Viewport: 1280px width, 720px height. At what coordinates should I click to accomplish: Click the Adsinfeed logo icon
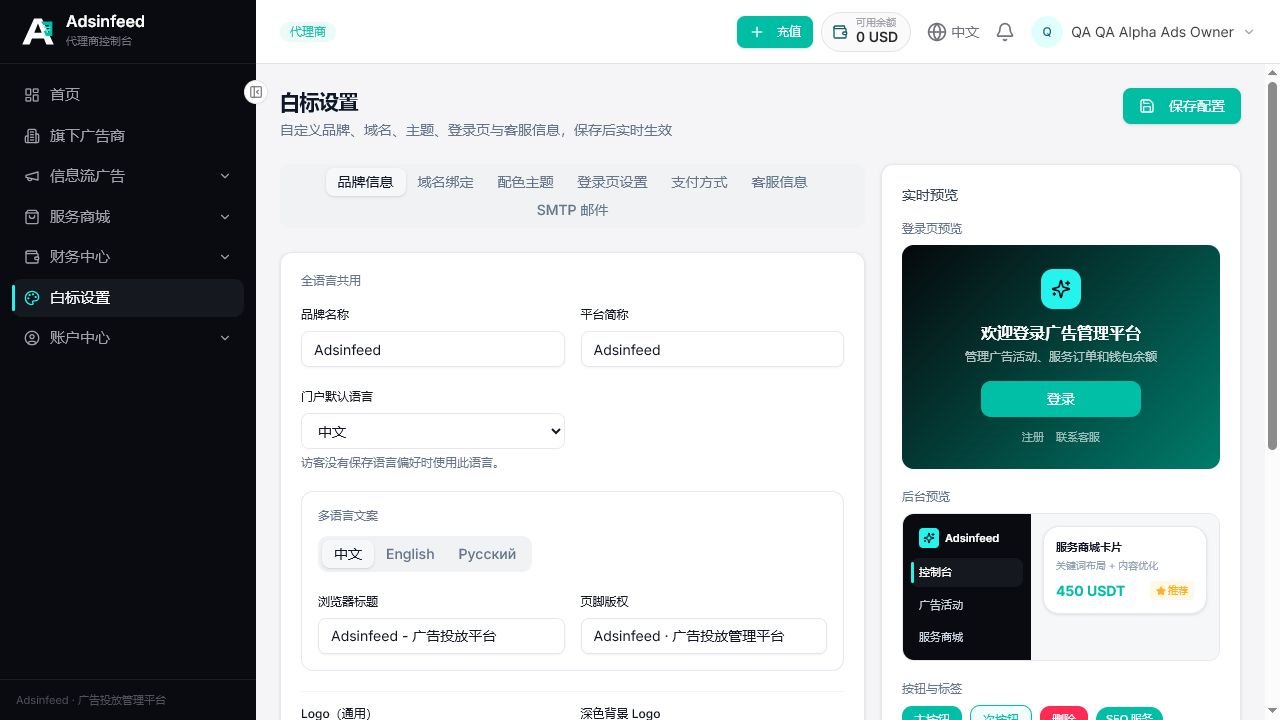click(38, 31)
